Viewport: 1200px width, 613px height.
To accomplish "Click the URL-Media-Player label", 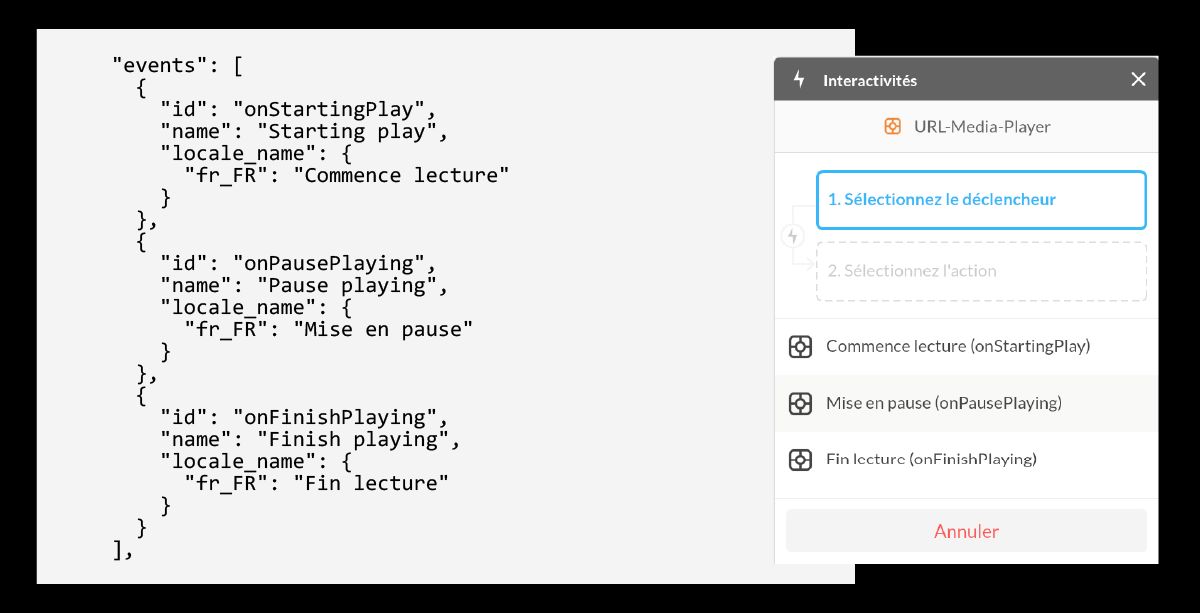I will pyautogui.click(x=981, y=127).
